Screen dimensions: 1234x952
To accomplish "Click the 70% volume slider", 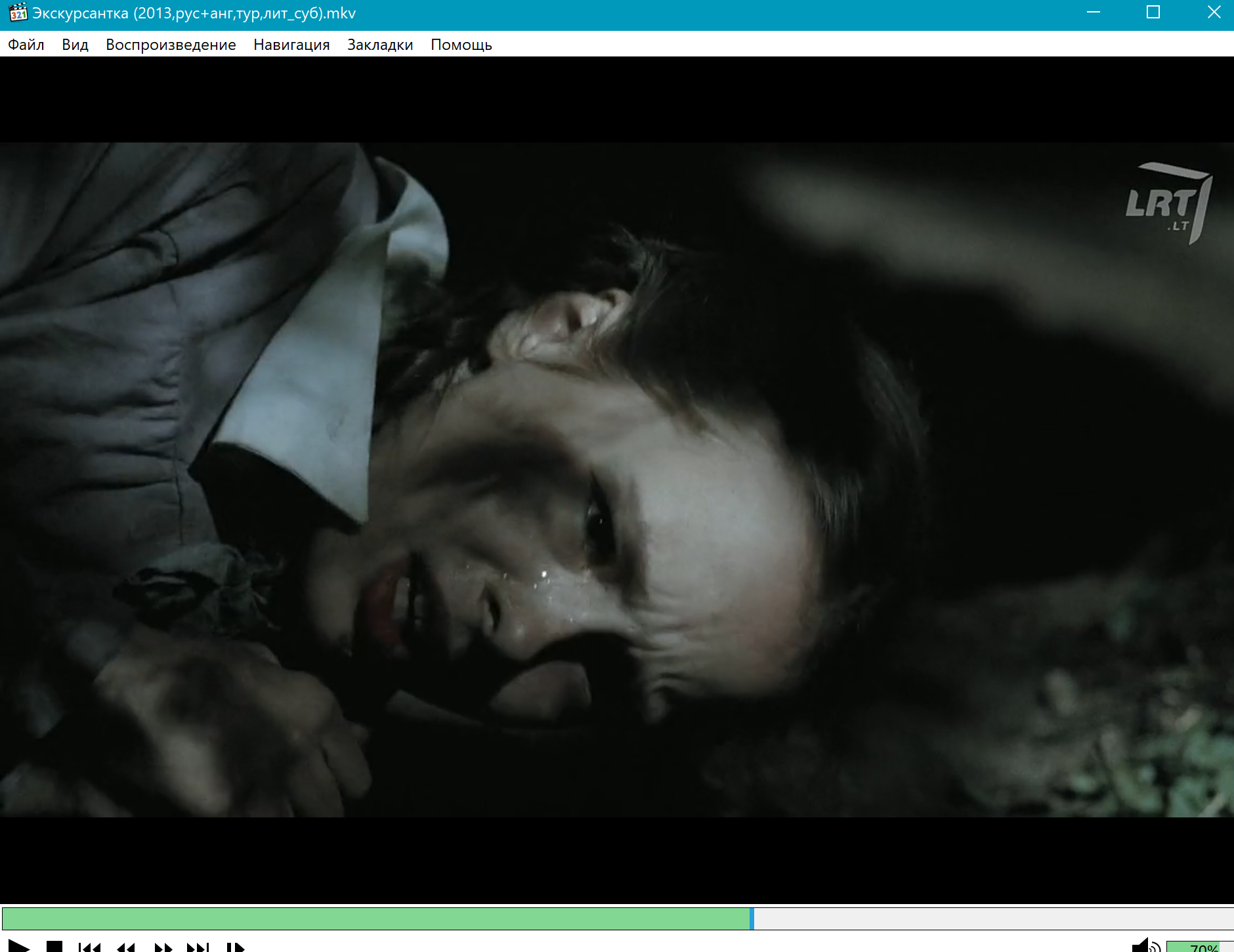I will (x=1200, y=947).
